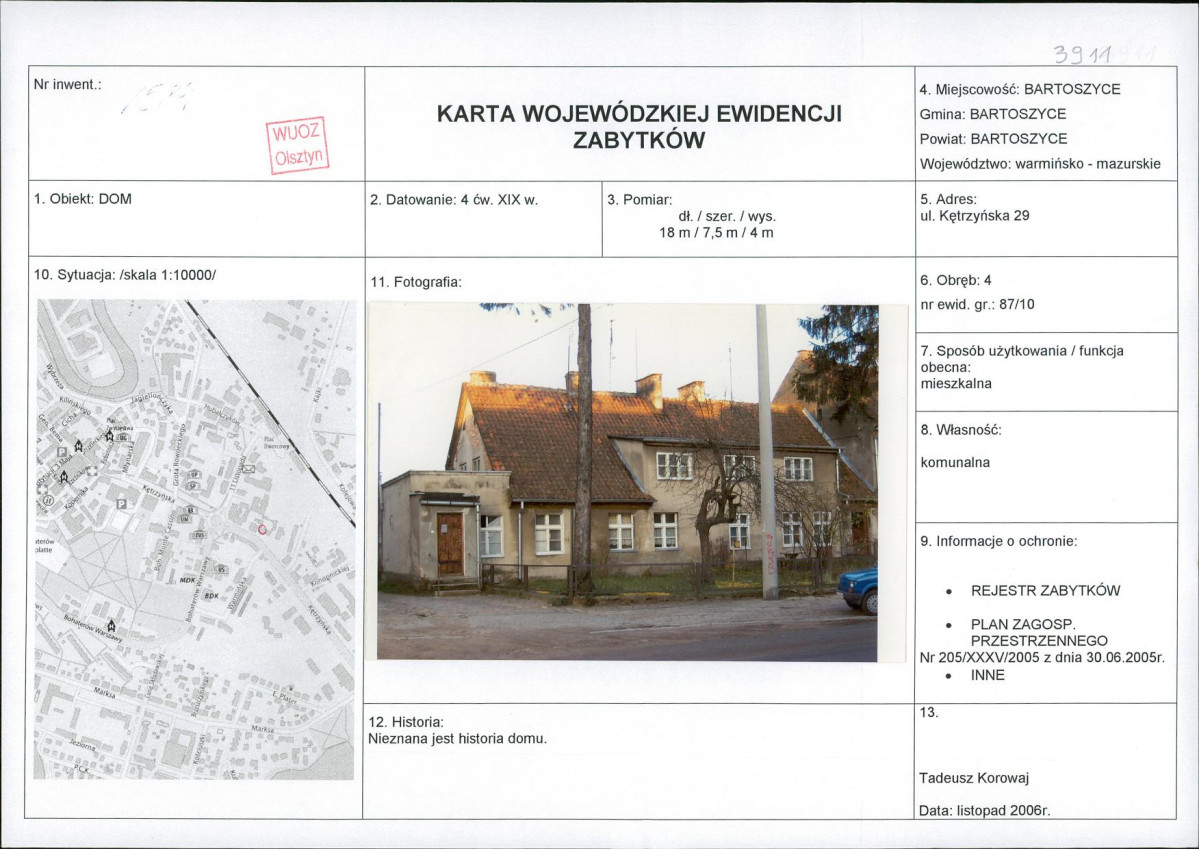
Task: Click "7. Sposób użytkowania / funkcja obecna:" label
Action: pyautogui.click(x=1022, y=359)
